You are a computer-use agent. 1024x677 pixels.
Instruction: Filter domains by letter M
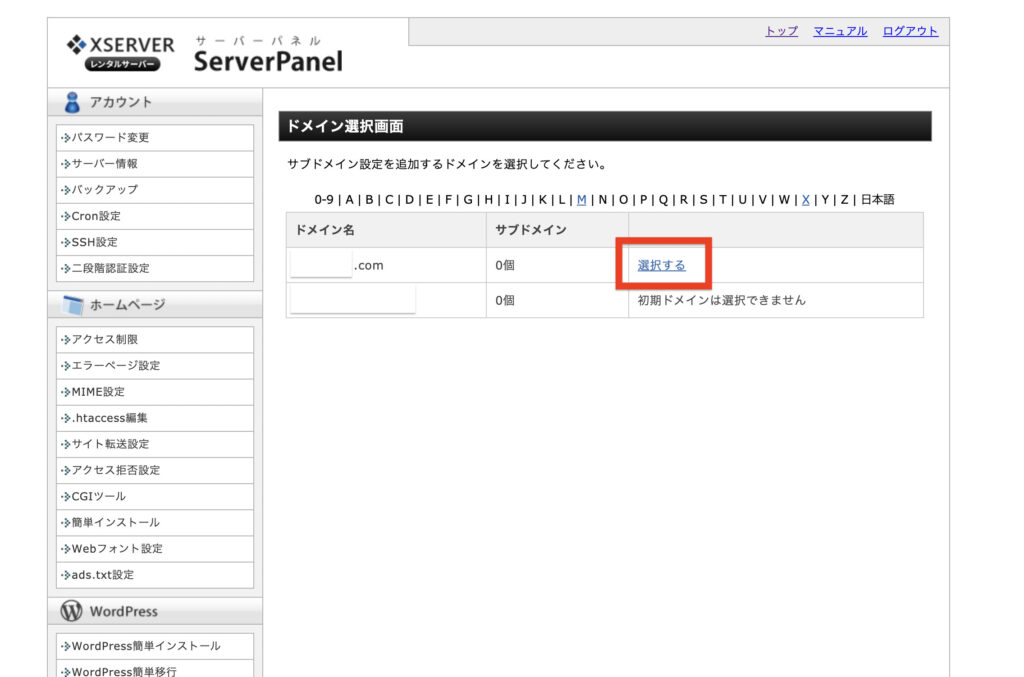tap(581, 200)
